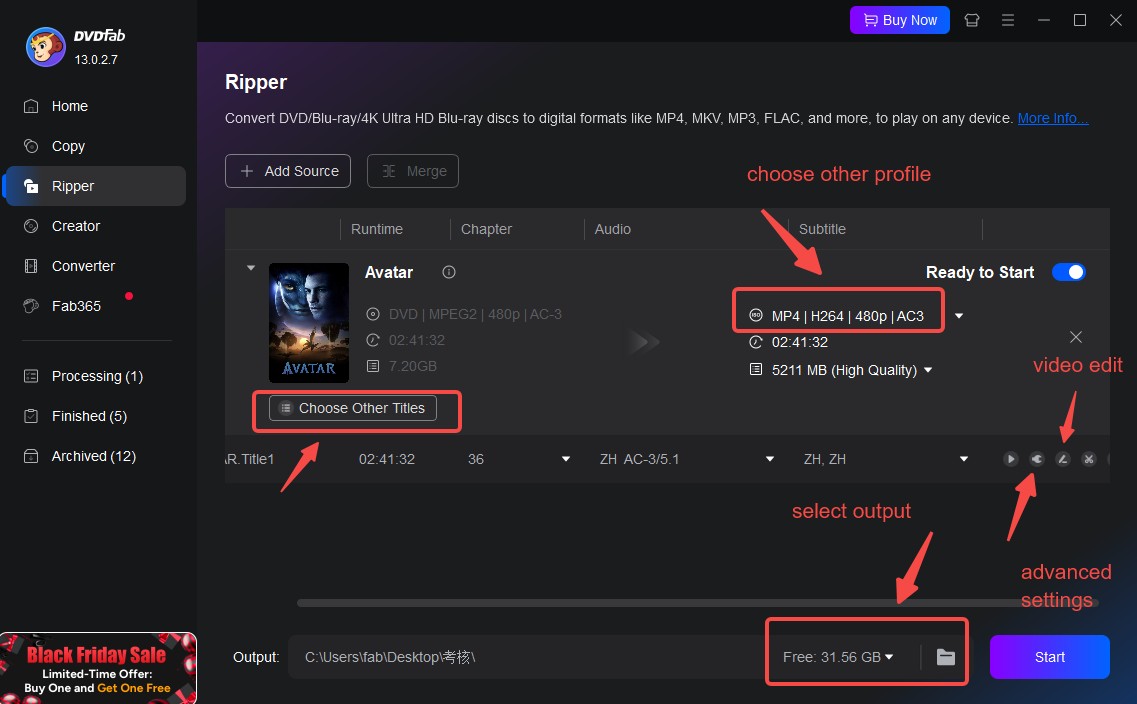Open advanced settings via wrench icon
The width and height of the screenshot is (1137, 704).
(1036, 459)
